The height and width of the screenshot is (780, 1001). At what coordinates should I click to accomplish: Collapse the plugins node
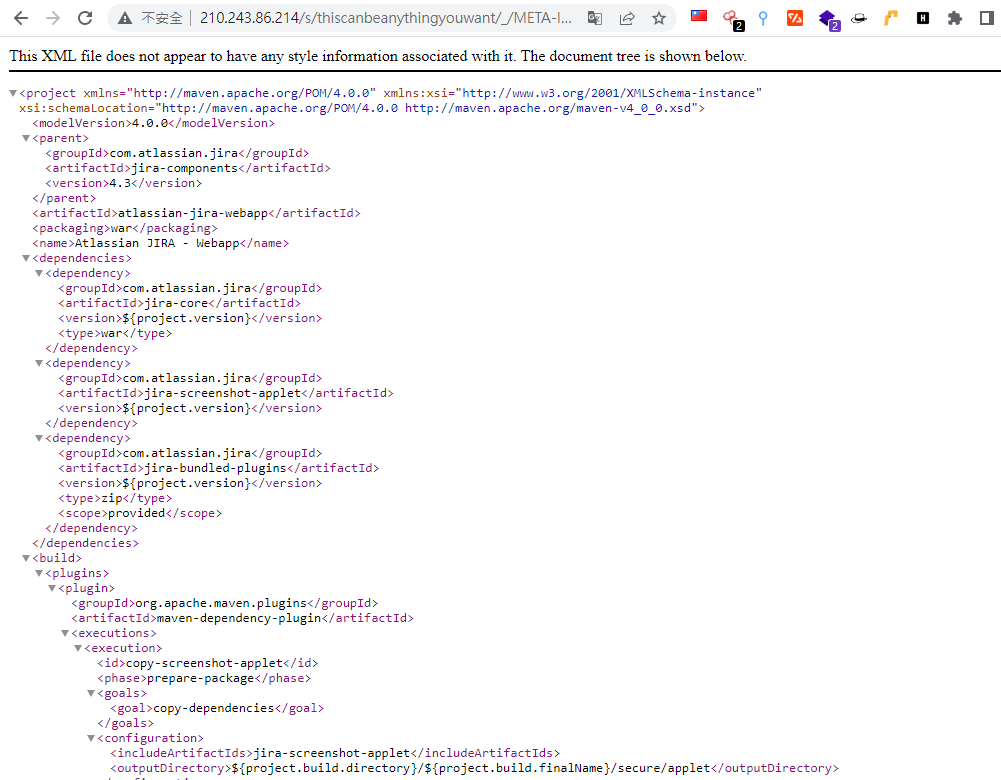pyautogui.click(x=39, y=573)
